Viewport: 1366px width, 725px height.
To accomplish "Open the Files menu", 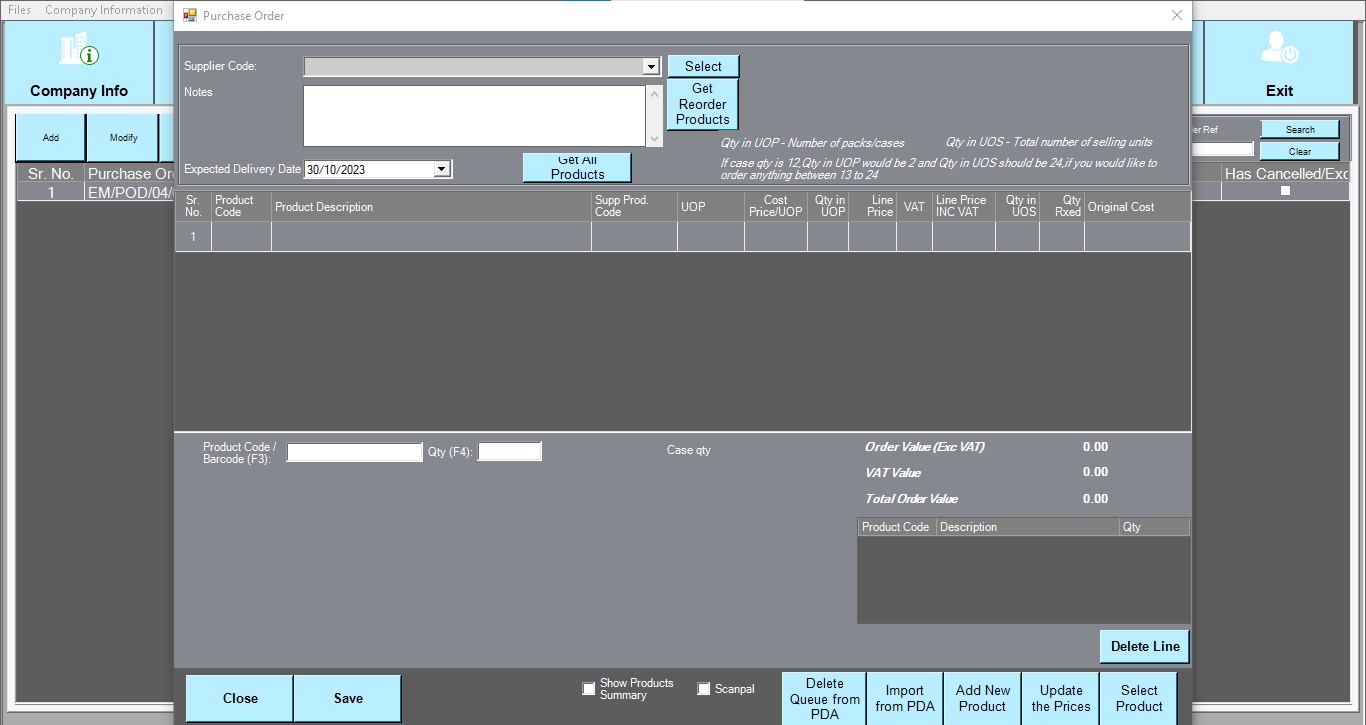I will tap(19, 10).
